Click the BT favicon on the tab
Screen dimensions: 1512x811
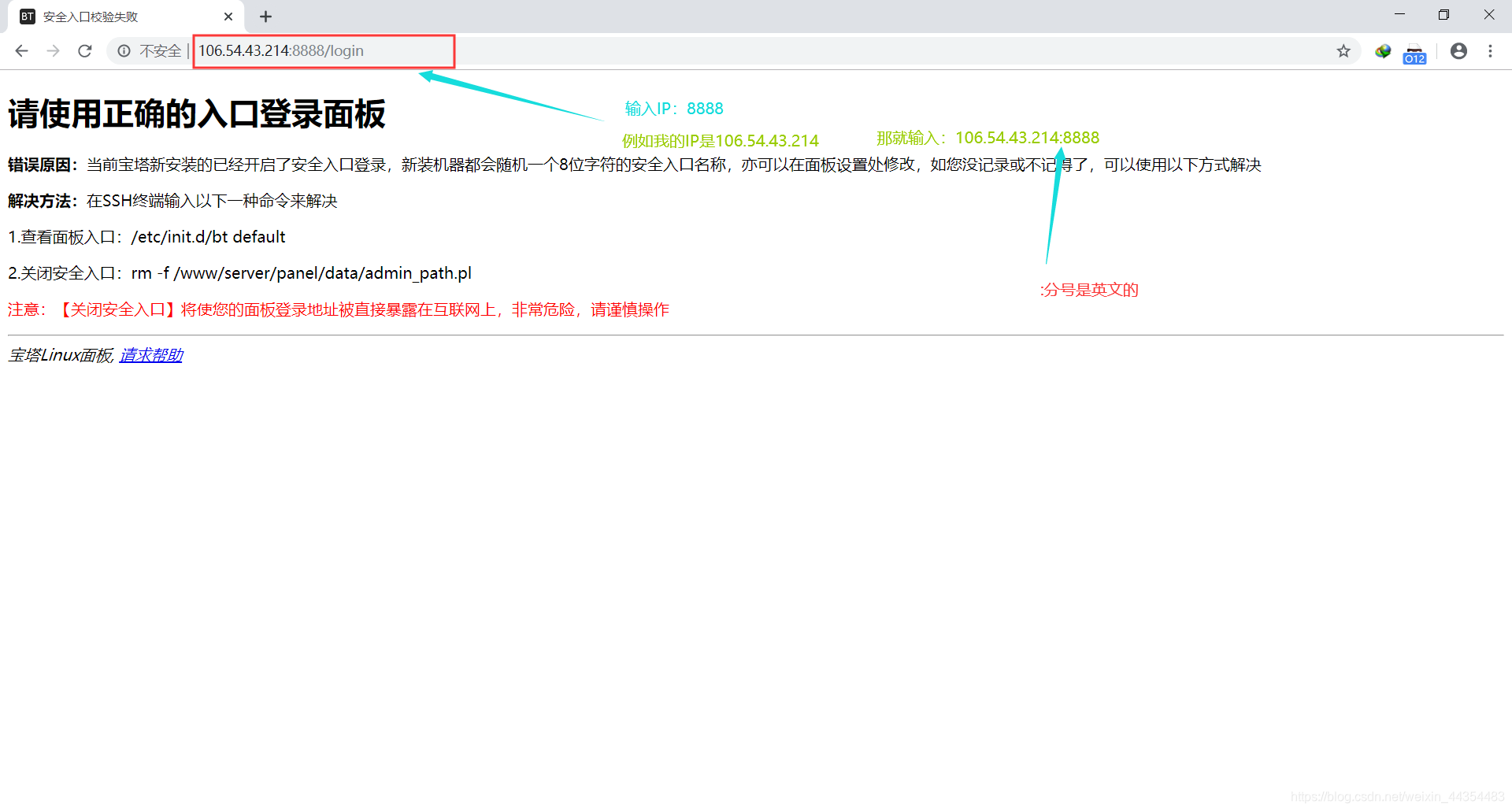tap(27, 16)
